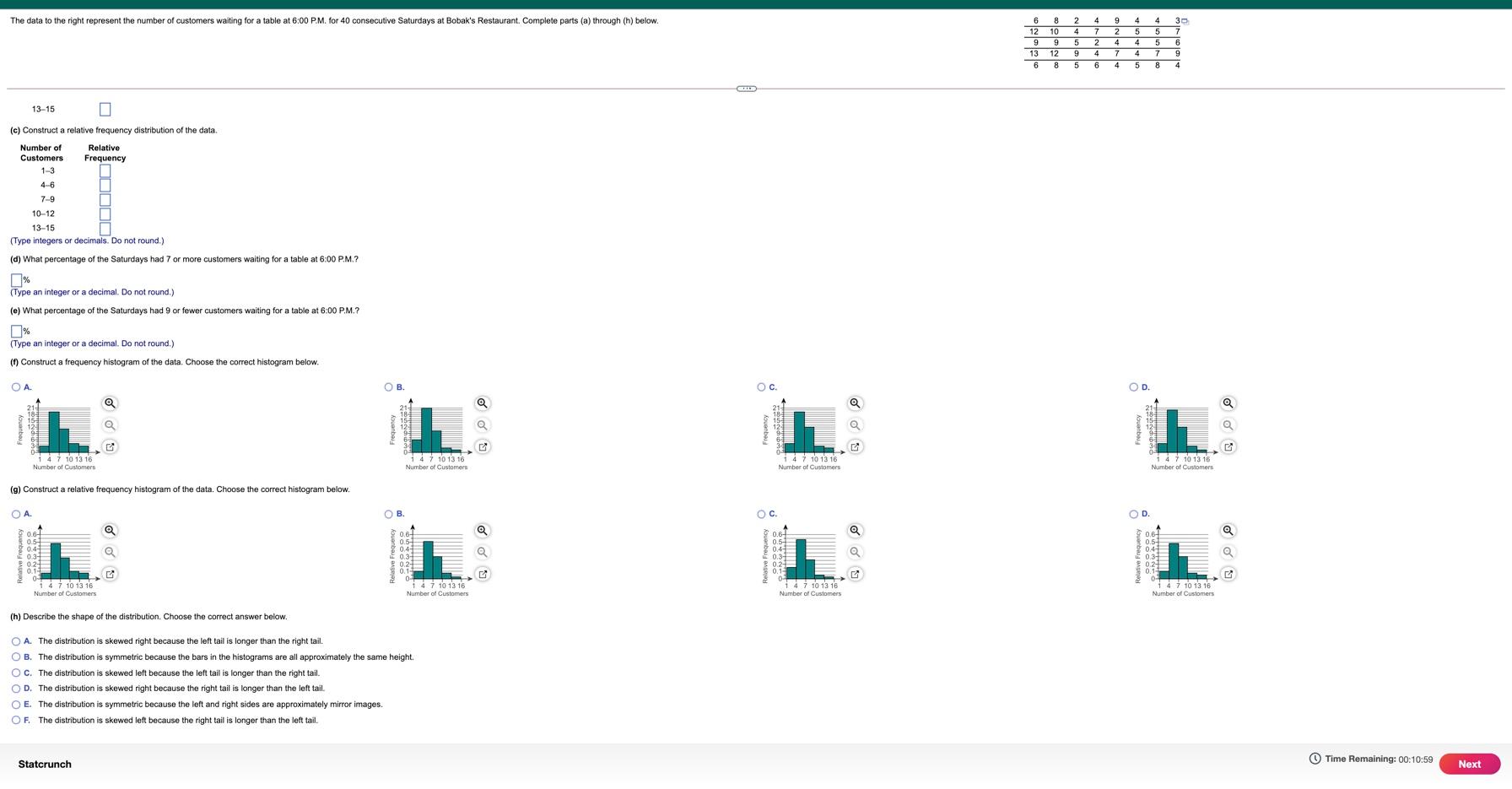
Task: Click frequency histogram C thumbnail
Action: tap(802, 434)
